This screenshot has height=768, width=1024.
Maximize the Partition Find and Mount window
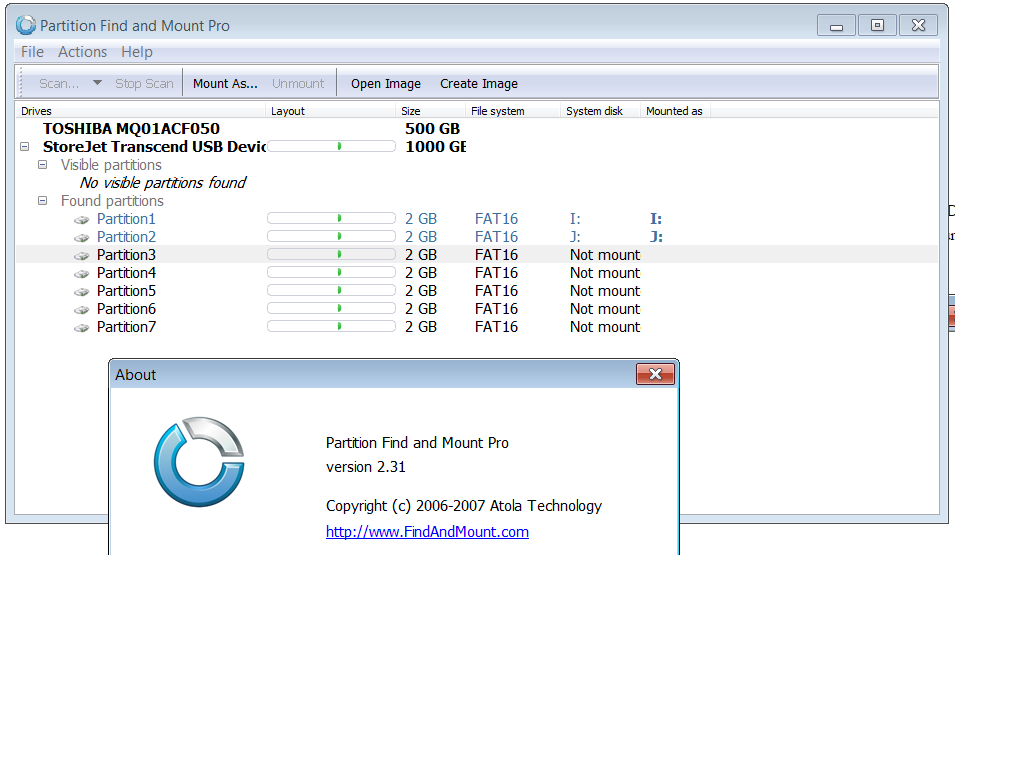[x=877, y=25]
